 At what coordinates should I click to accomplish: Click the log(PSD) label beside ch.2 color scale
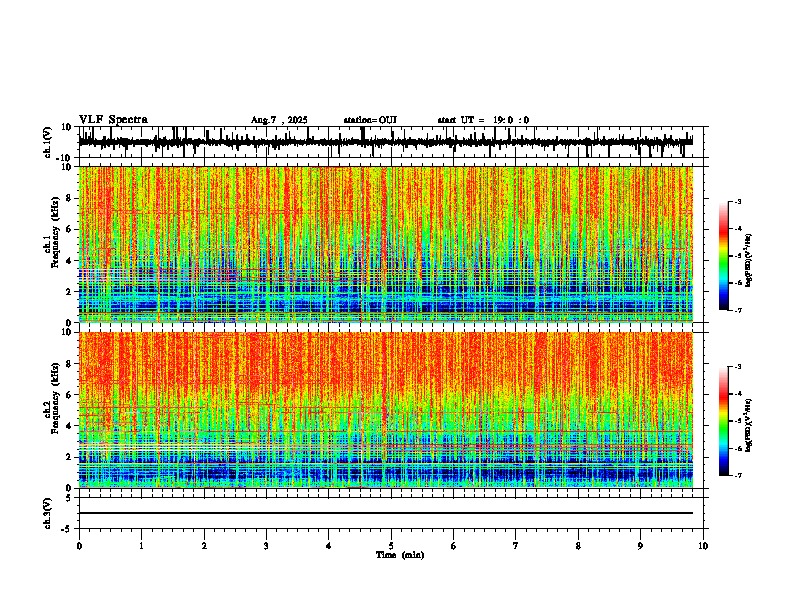pyautogui.click(x=748, y=425)
